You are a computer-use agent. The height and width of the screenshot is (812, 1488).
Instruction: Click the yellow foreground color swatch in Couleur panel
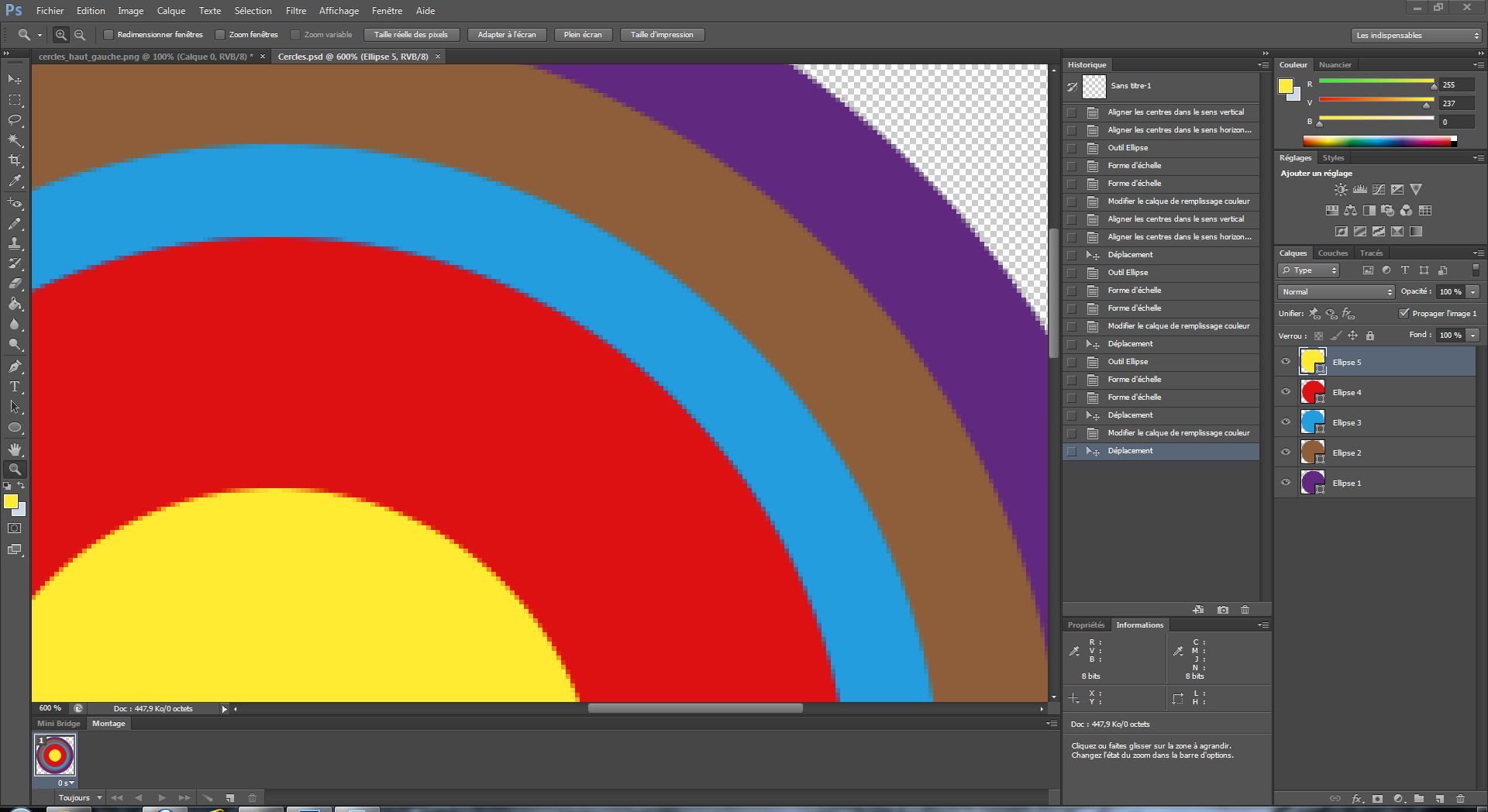tap(1286, 86)
